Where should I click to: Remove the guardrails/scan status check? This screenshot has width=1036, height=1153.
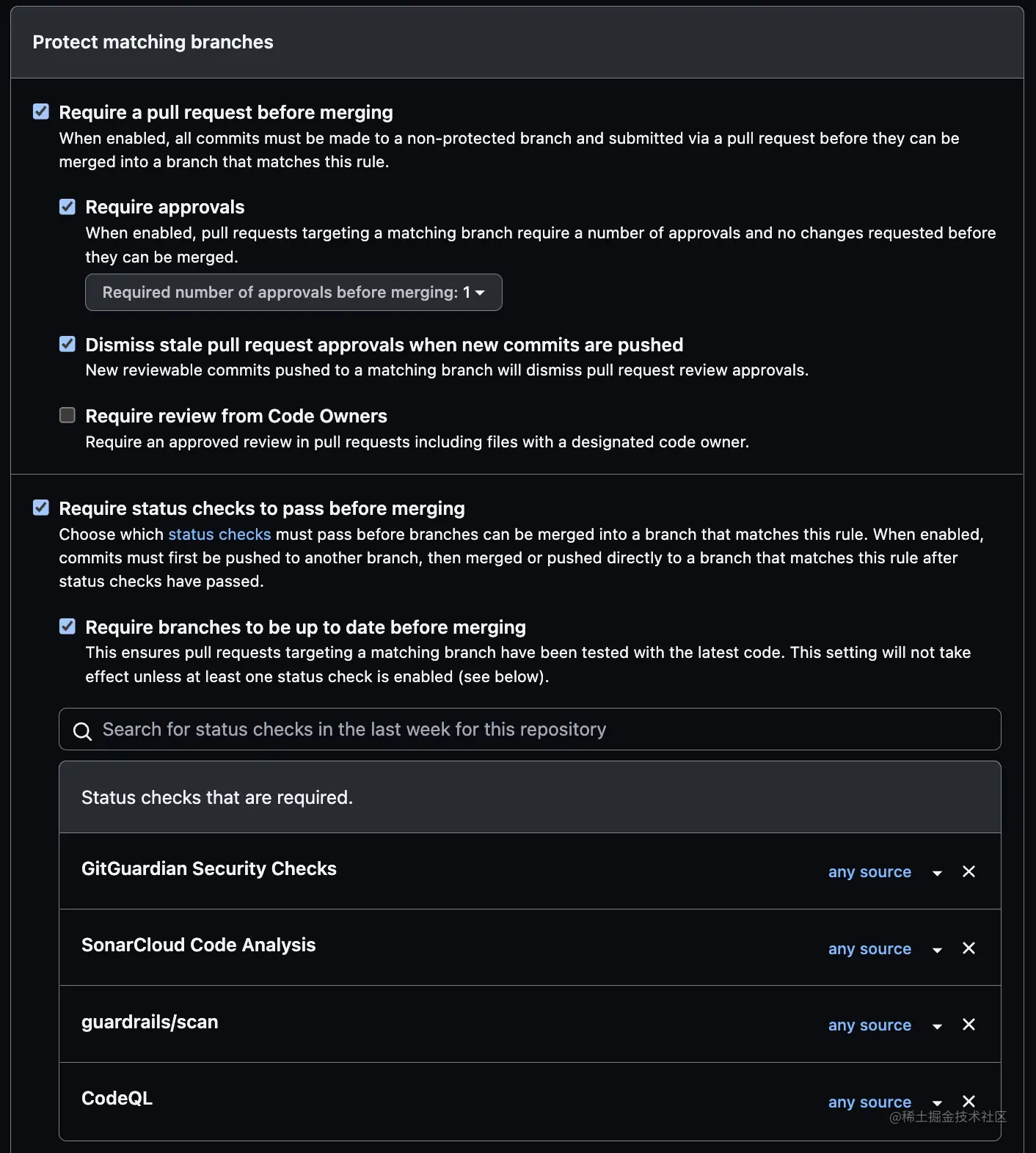tap(968, 1025)
